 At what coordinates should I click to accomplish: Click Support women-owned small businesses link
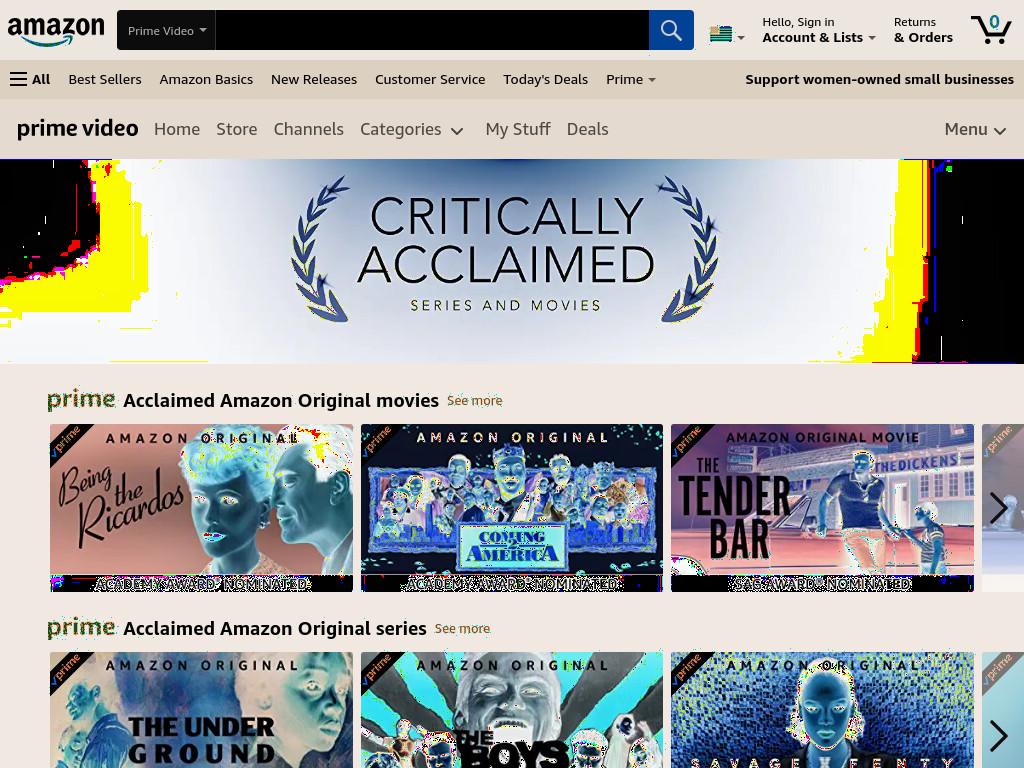pyautogui.click(x=879, y=80)
